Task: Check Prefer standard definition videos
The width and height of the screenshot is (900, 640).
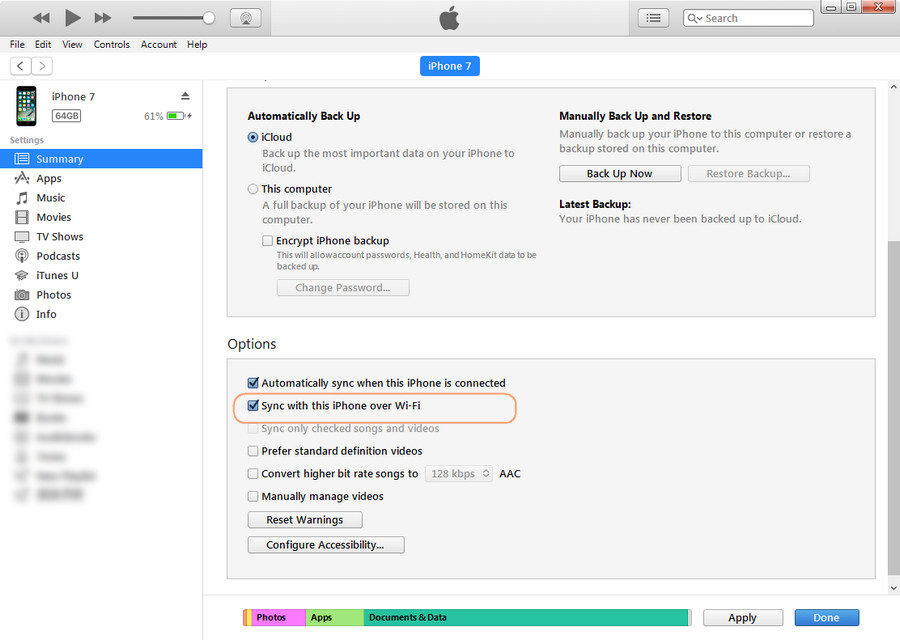Action: coord(253,451)
